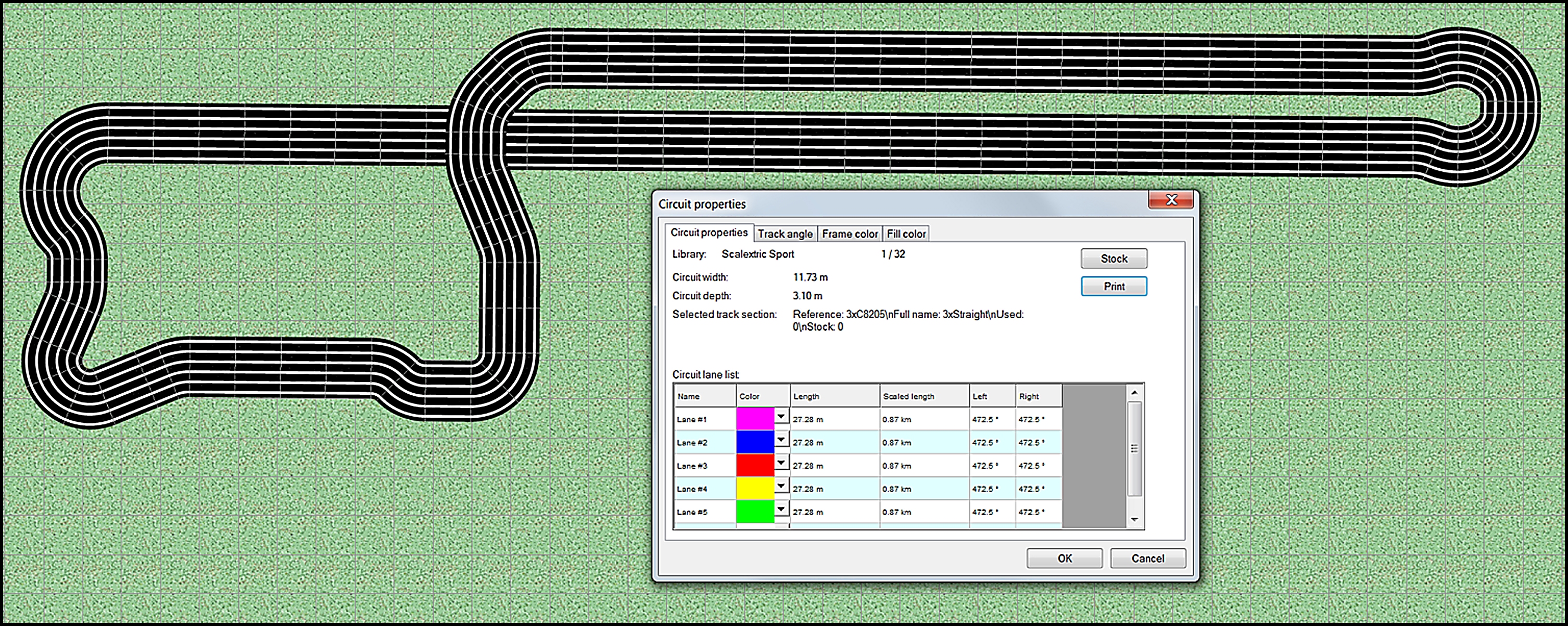
Task: Click the magenta Lane #1 color swatch
Action: coord(755,419)
